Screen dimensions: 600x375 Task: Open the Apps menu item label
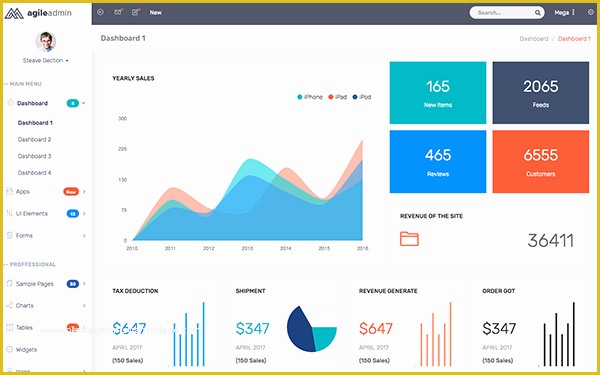[23, 191]
